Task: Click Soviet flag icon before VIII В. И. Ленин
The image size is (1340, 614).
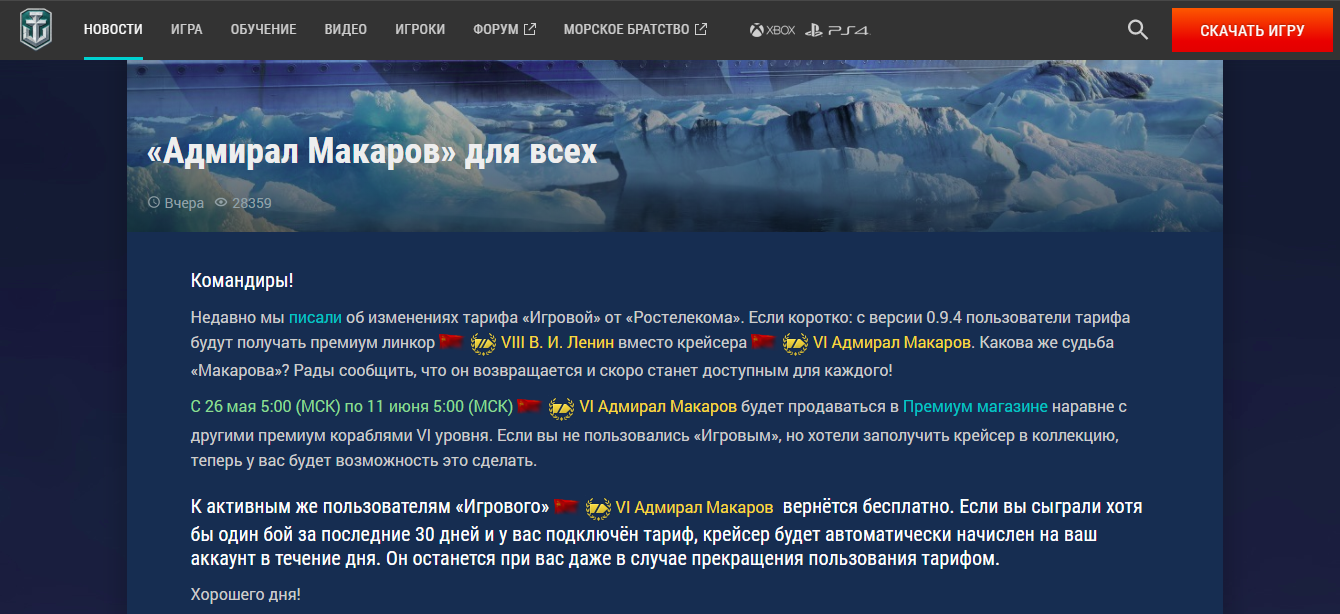Action: 451,342
